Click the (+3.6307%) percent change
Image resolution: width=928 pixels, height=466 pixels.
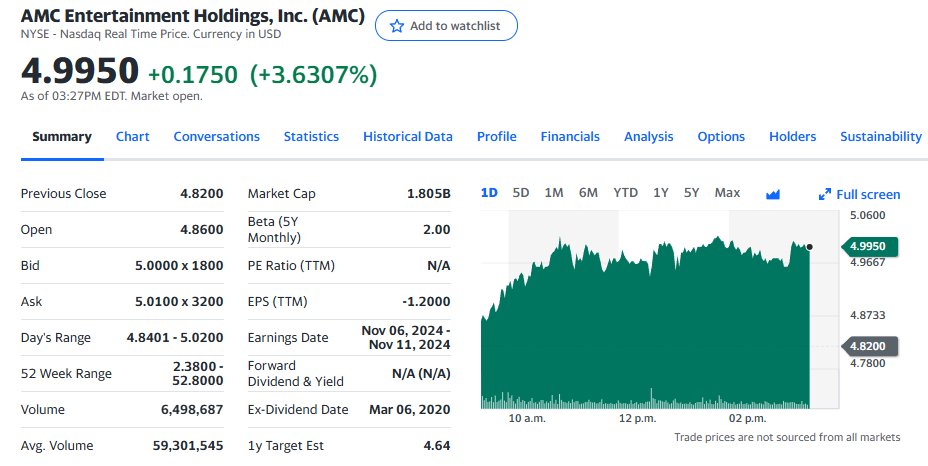pyautogui.click(x=313, y=75)
